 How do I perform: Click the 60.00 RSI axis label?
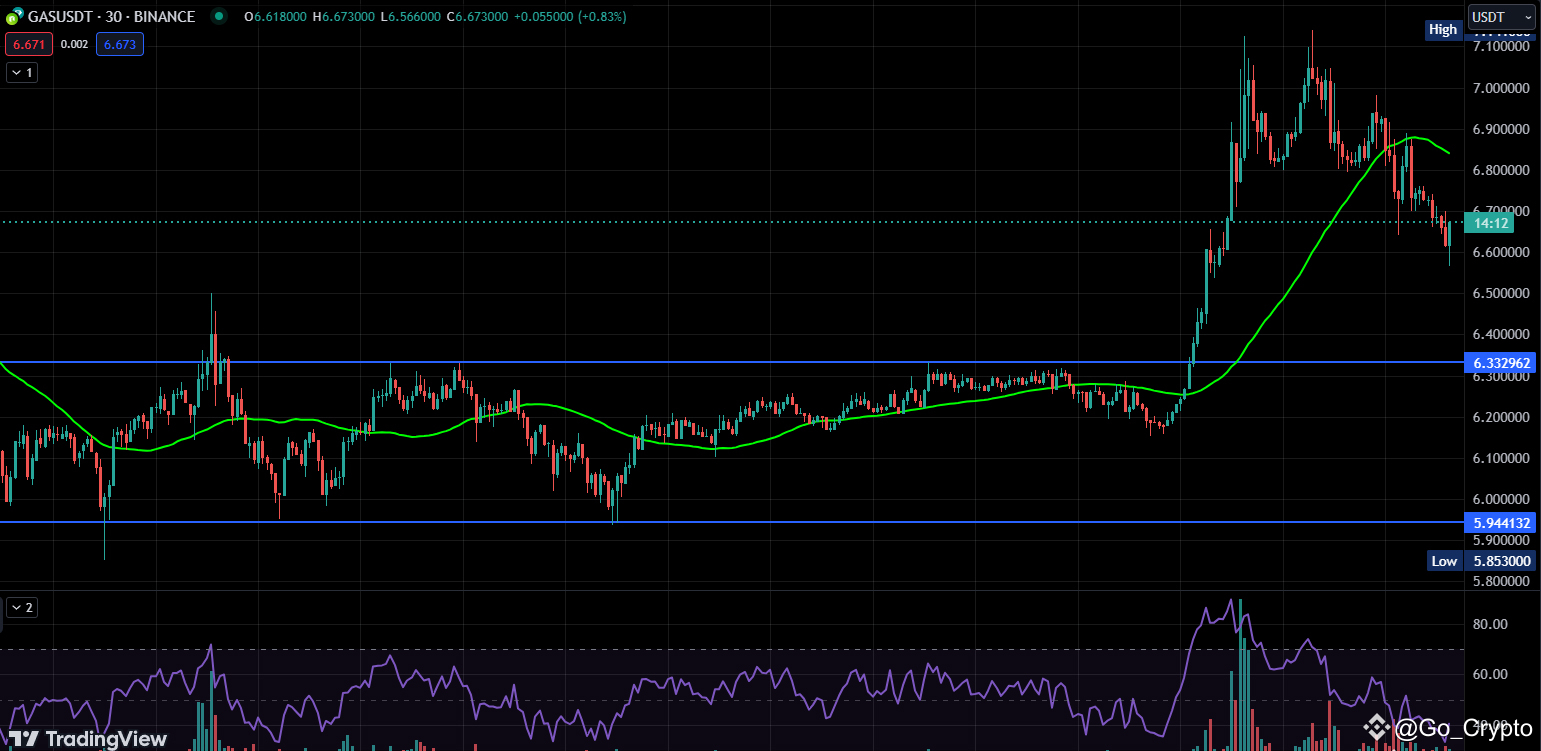[1489, 674]
